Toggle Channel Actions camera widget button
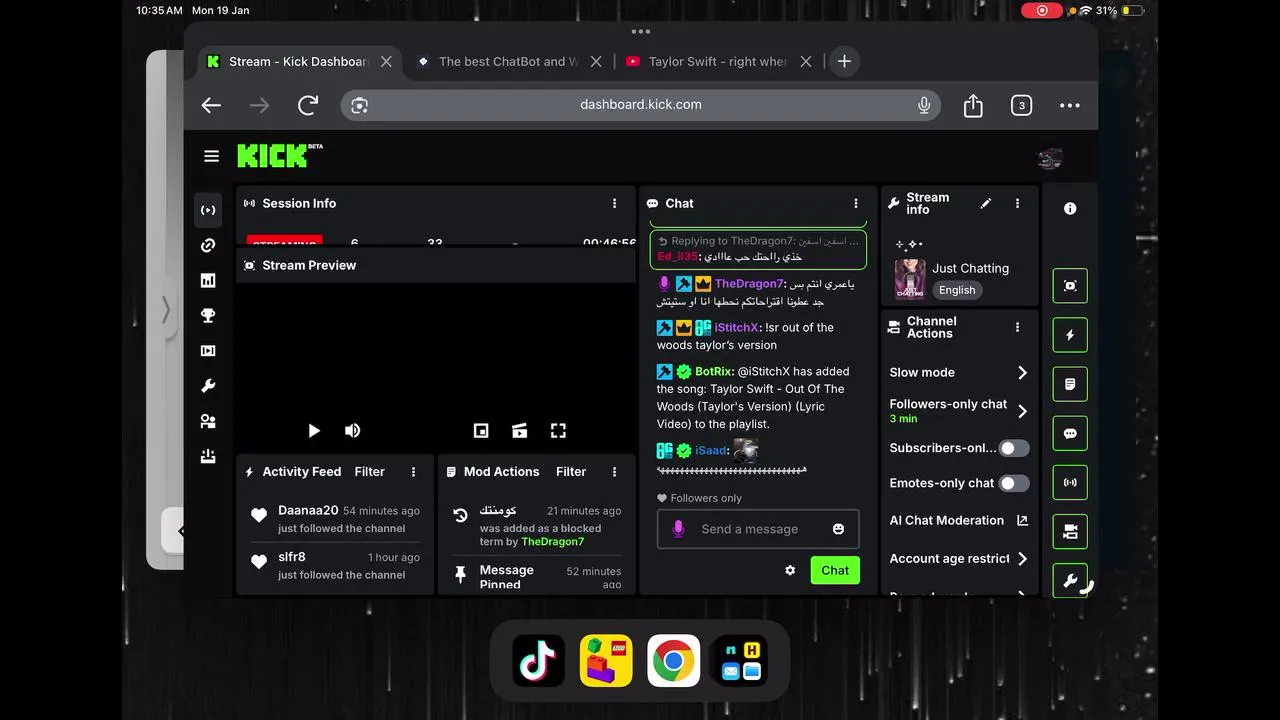 [1070, 532]
